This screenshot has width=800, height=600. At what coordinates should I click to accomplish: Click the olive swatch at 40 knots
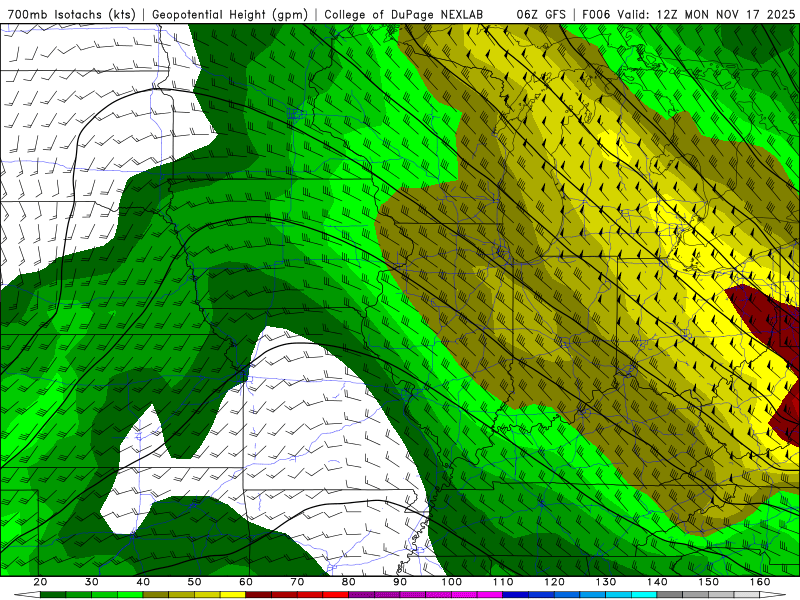156,594
